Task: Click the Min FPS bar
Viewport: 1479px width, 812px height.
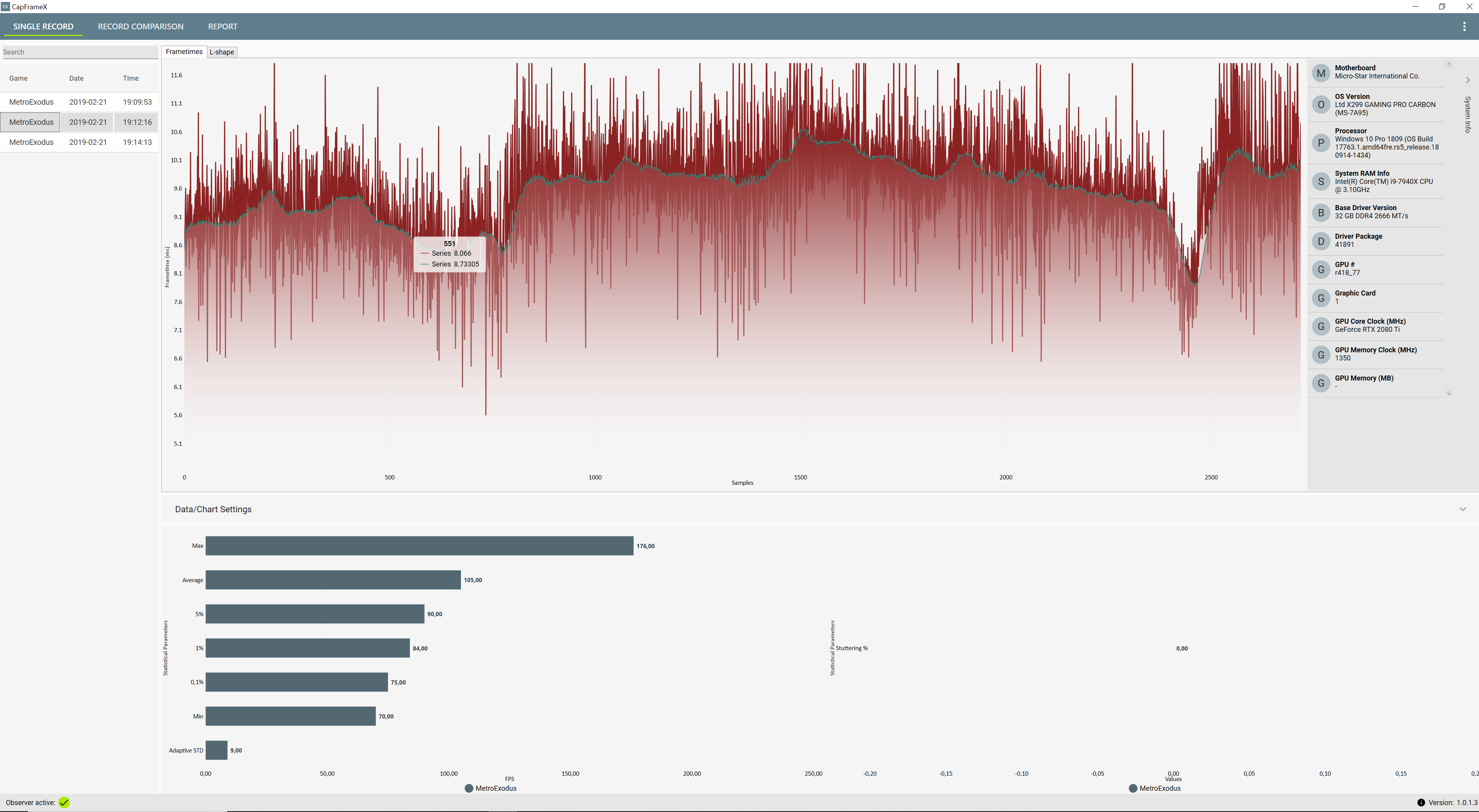Action: tap(291, 716)
